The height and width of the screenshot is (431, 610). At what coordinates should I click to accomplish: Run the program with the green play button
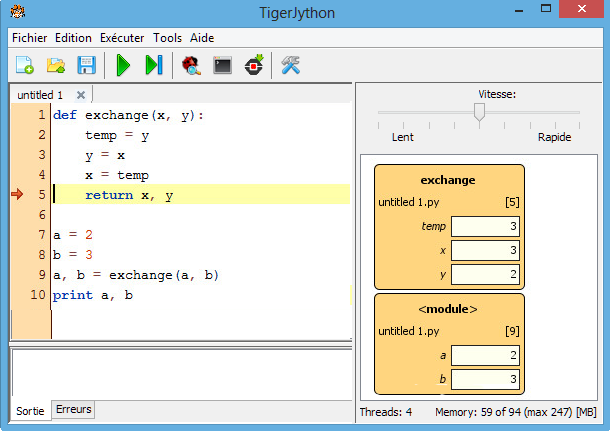(123, 65)
